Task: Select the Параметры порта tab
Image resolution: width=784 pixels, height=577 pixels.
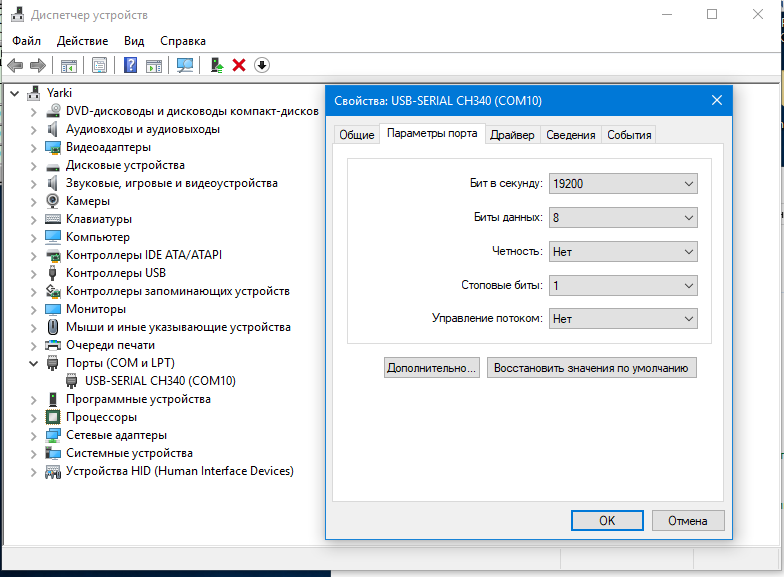Action: [x=432, y=134]
